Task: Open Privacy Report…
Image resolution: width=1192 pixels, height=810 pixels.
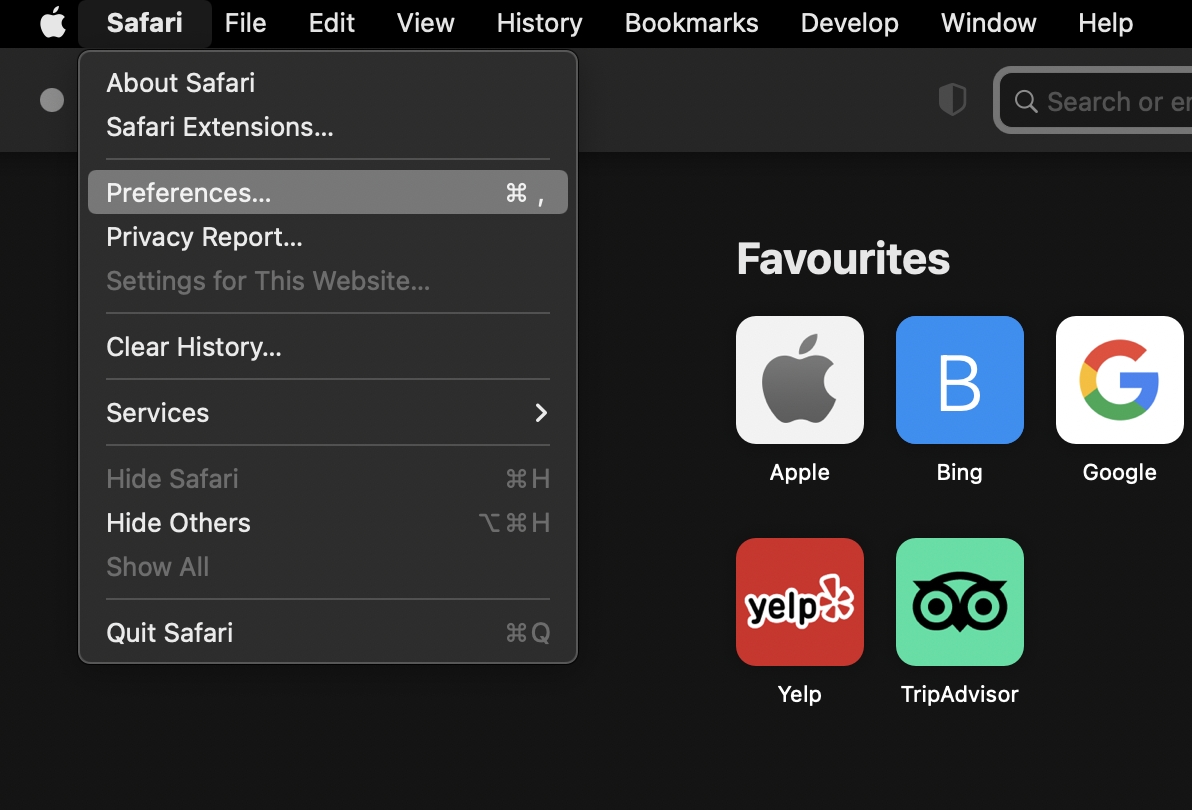Action: pyautogui.click(x=328, y=237)
